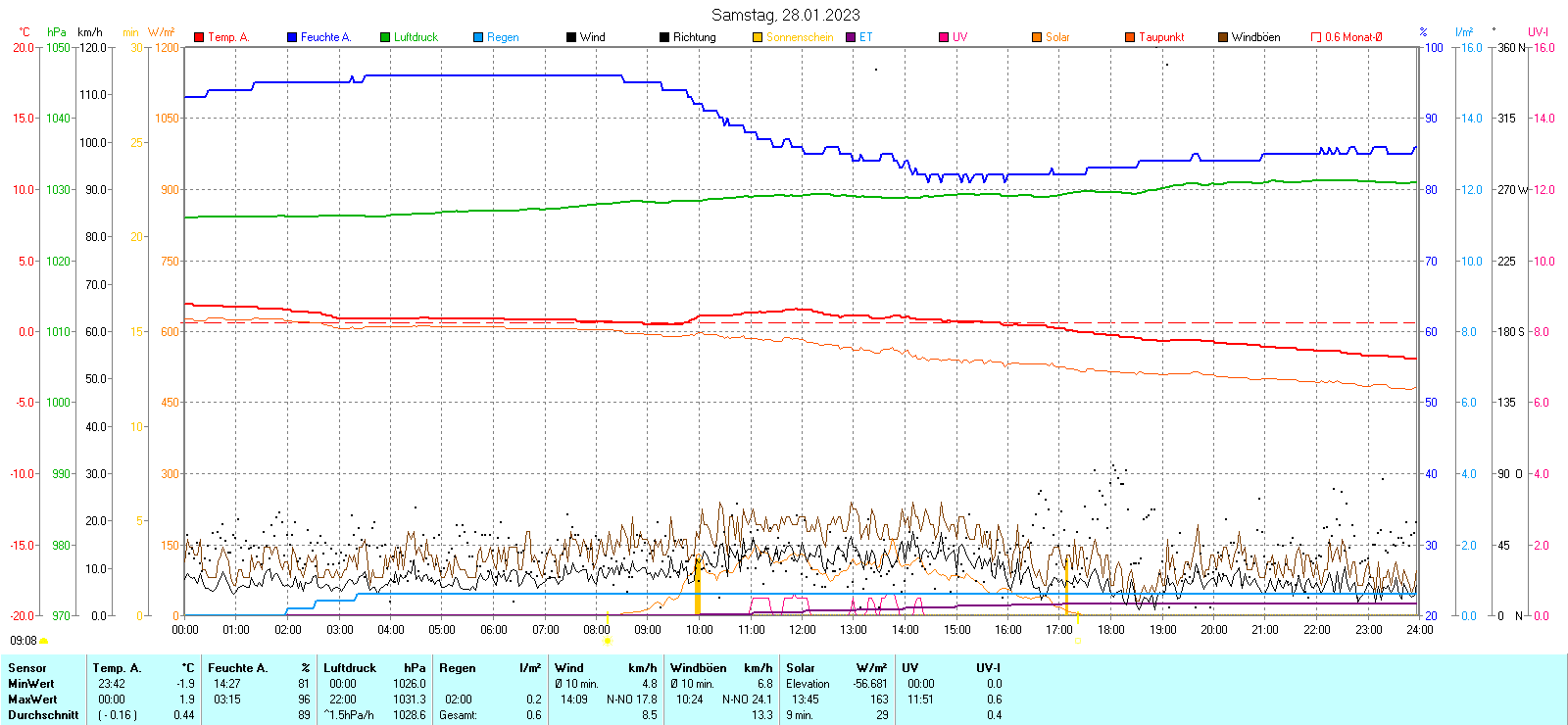
Task: Click the yellow Sonnenschein legend square
Action: pos(758,37)
